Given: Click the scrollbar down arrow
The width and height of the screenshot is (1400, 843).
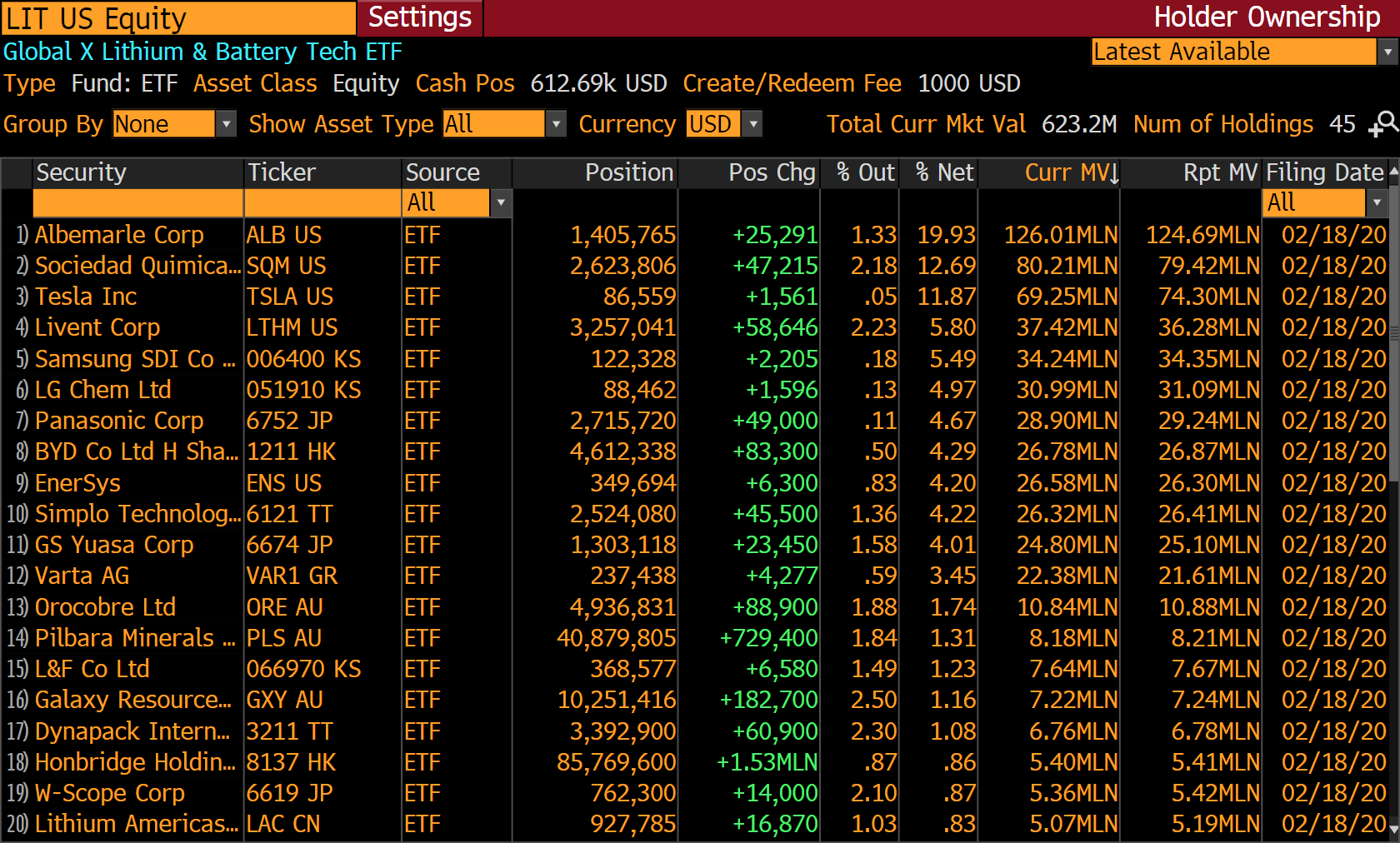Looking at the screenshot, I should [1394, 831].
